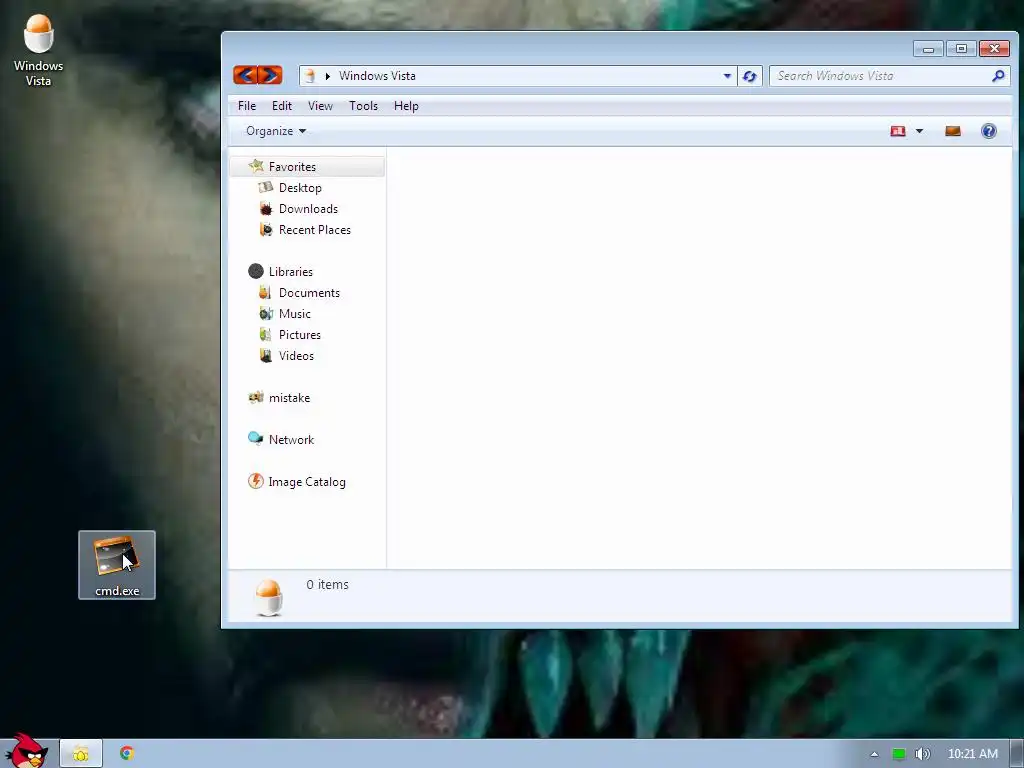Click the green tray status icon
The image size is (1024, 768).
pyautogui.click(x=899, y=754)
